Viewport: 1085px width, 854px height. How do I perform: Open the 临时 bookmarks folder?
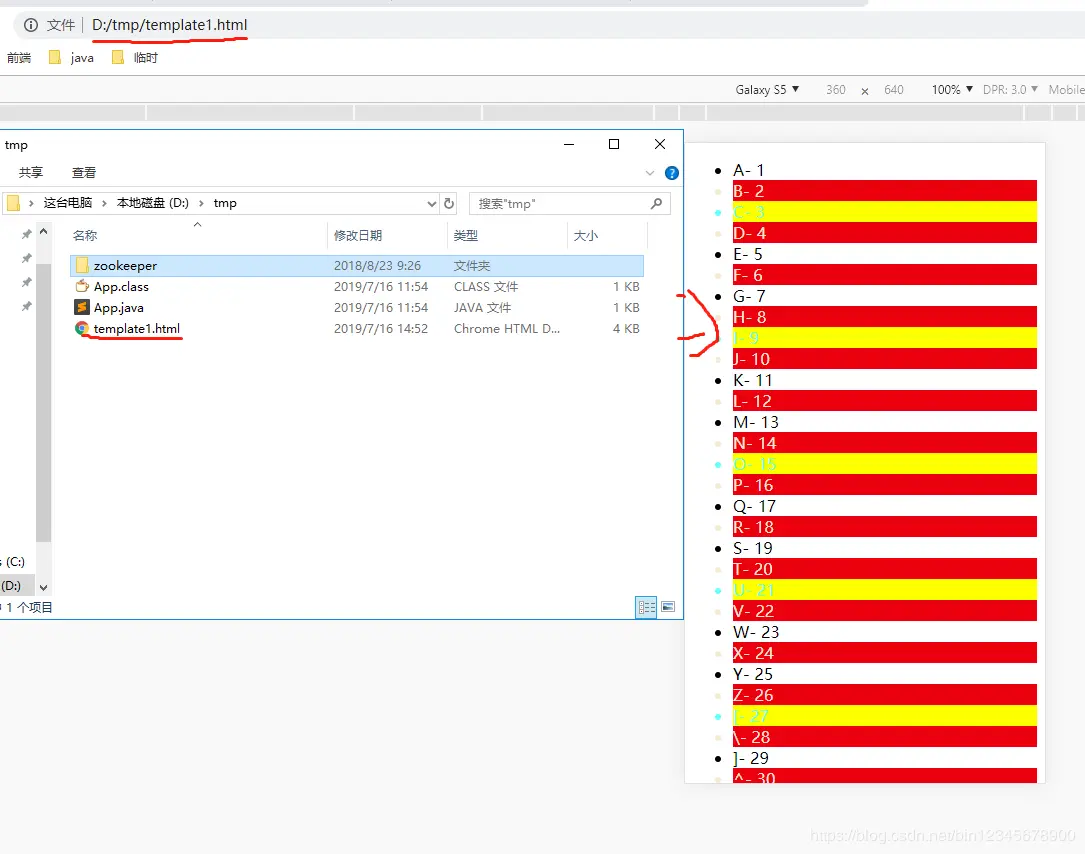[x=135, y=57]
